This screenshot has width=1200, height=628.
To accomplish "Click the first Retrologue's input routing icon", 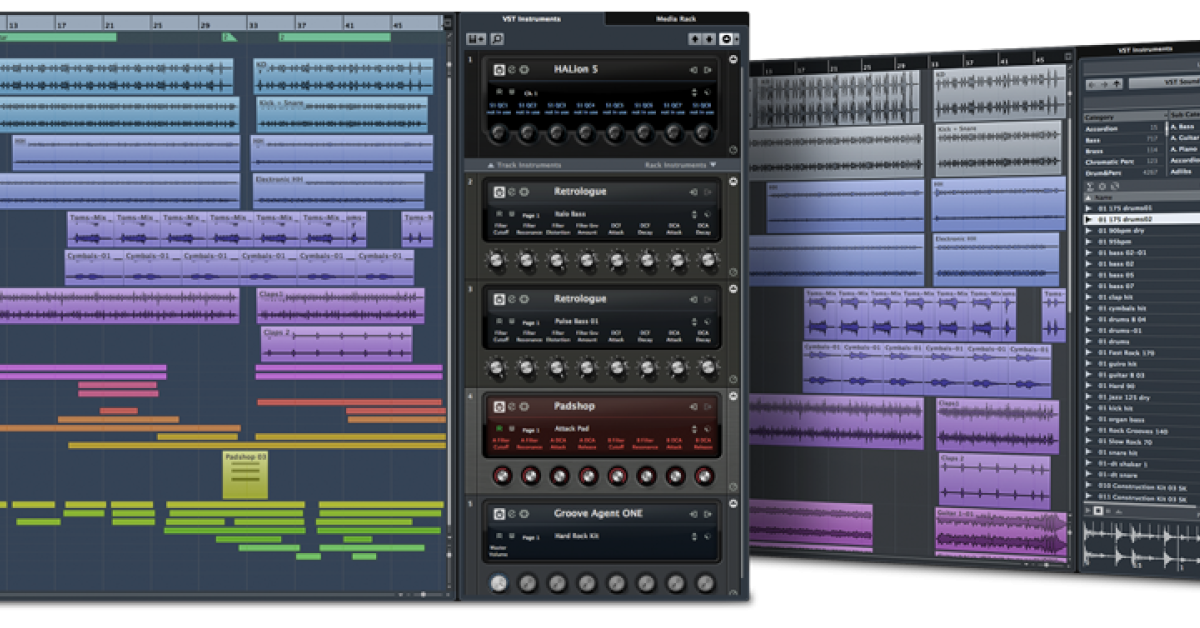I will click(x=693, y=192).
